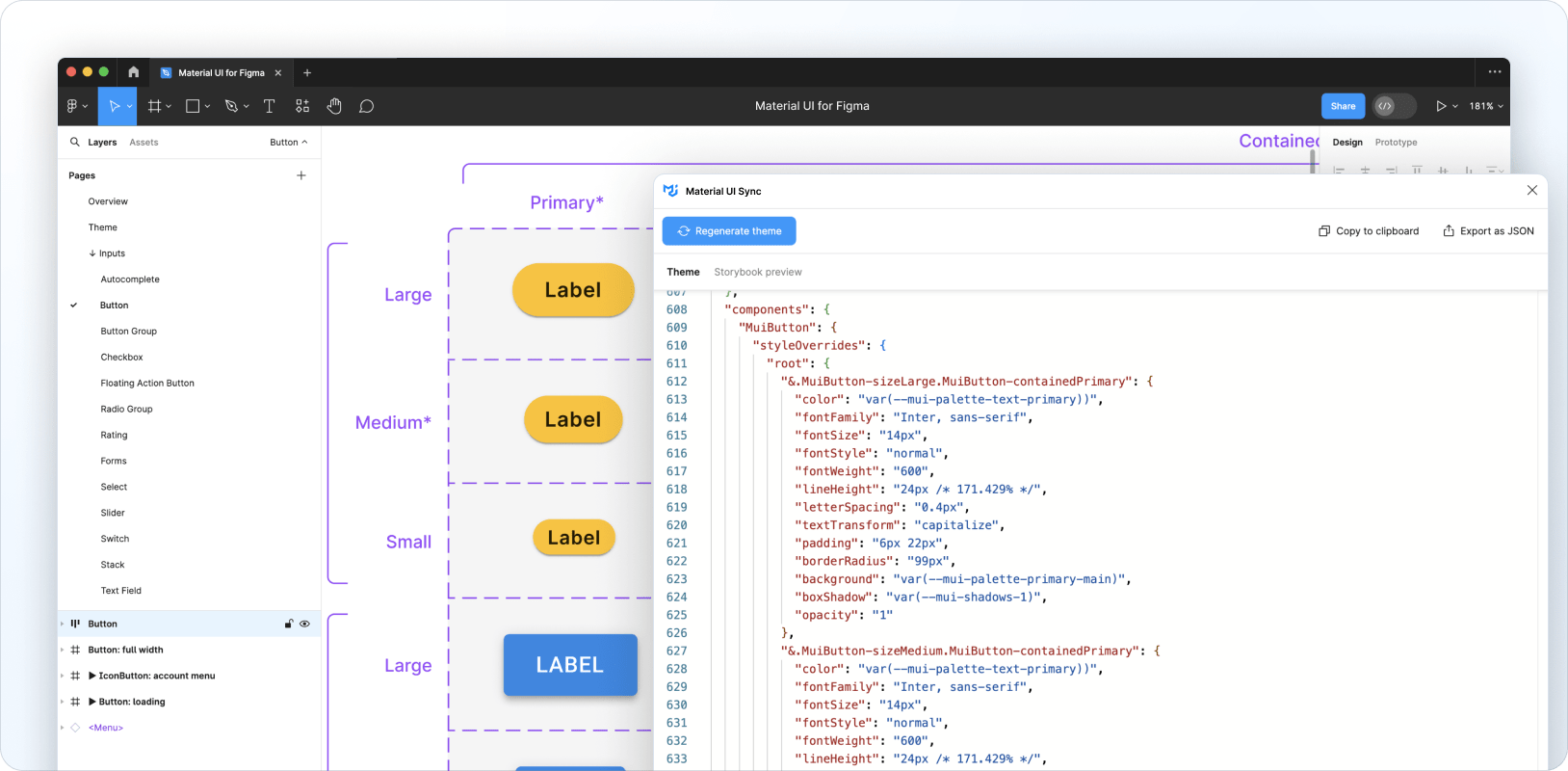The width and height of the screenshot is (1568, 771).
Task: Toggle visibility of Button layer
Action: pyautogui.click(x=305, y=624)
